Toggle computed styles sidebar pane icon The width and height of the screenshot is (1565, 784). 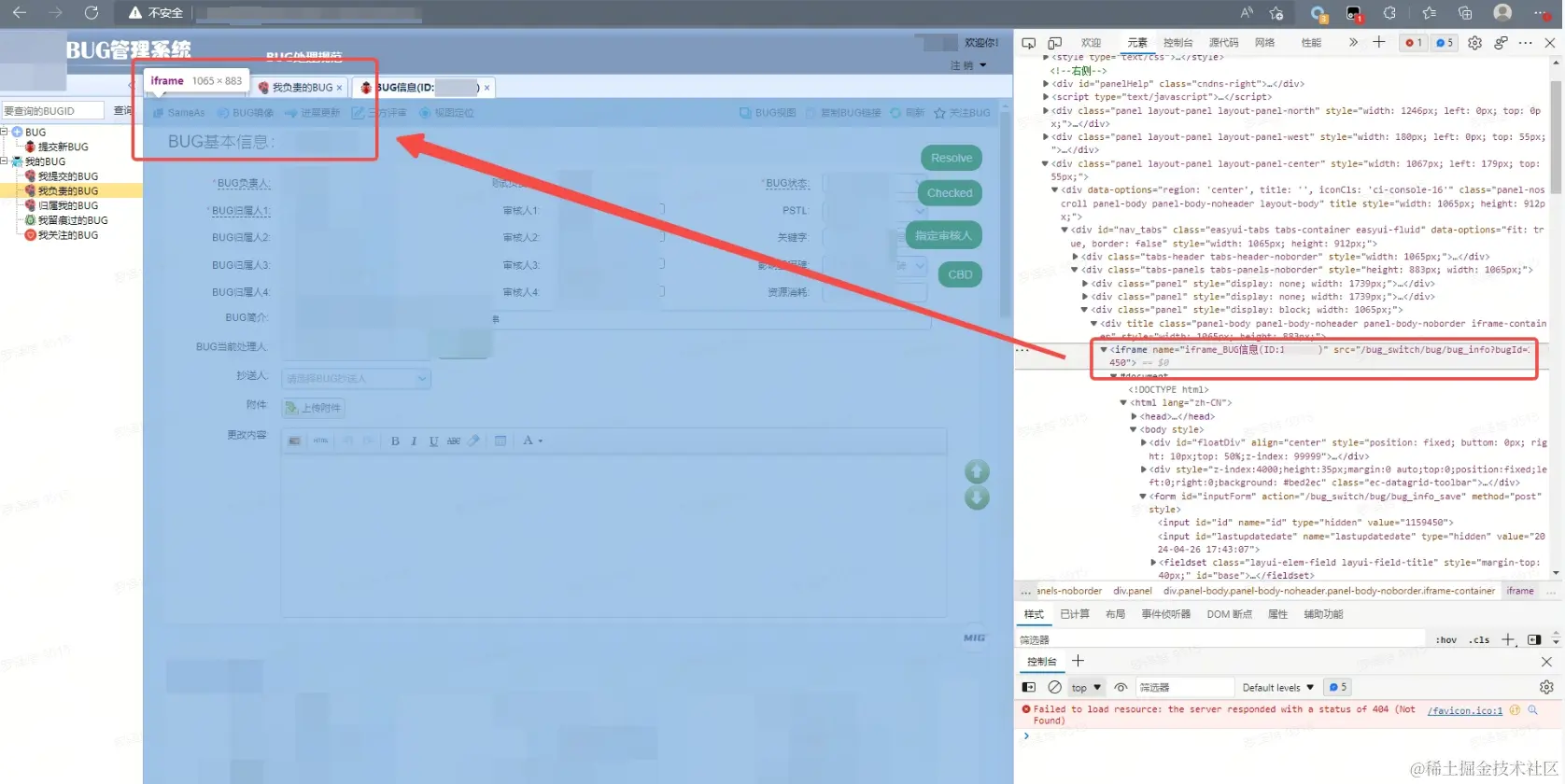click(x=1534, y=639)
